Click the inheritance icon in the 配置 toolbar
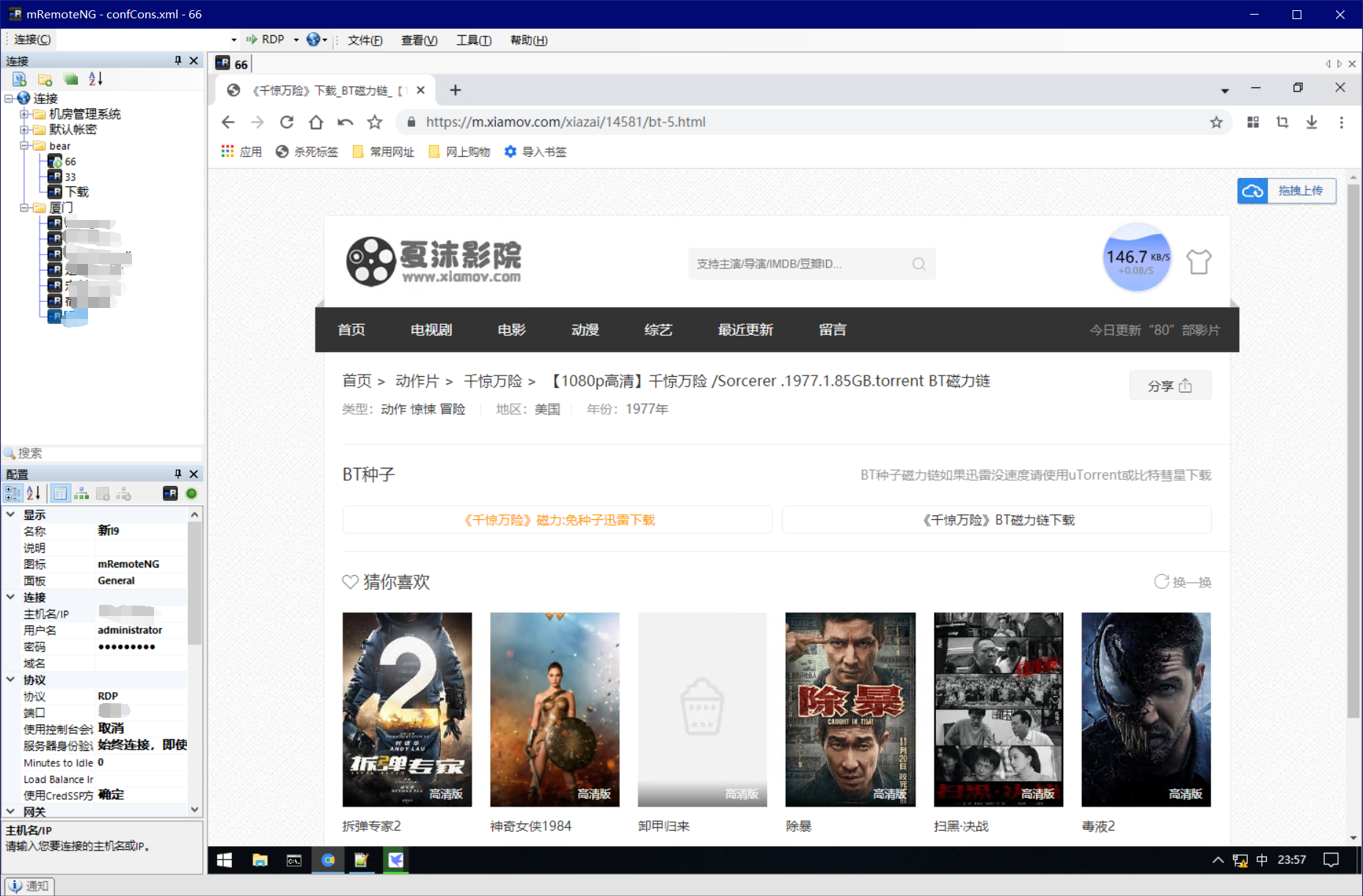The width and height of the screenshot is (1363, 896). [81, 493]
